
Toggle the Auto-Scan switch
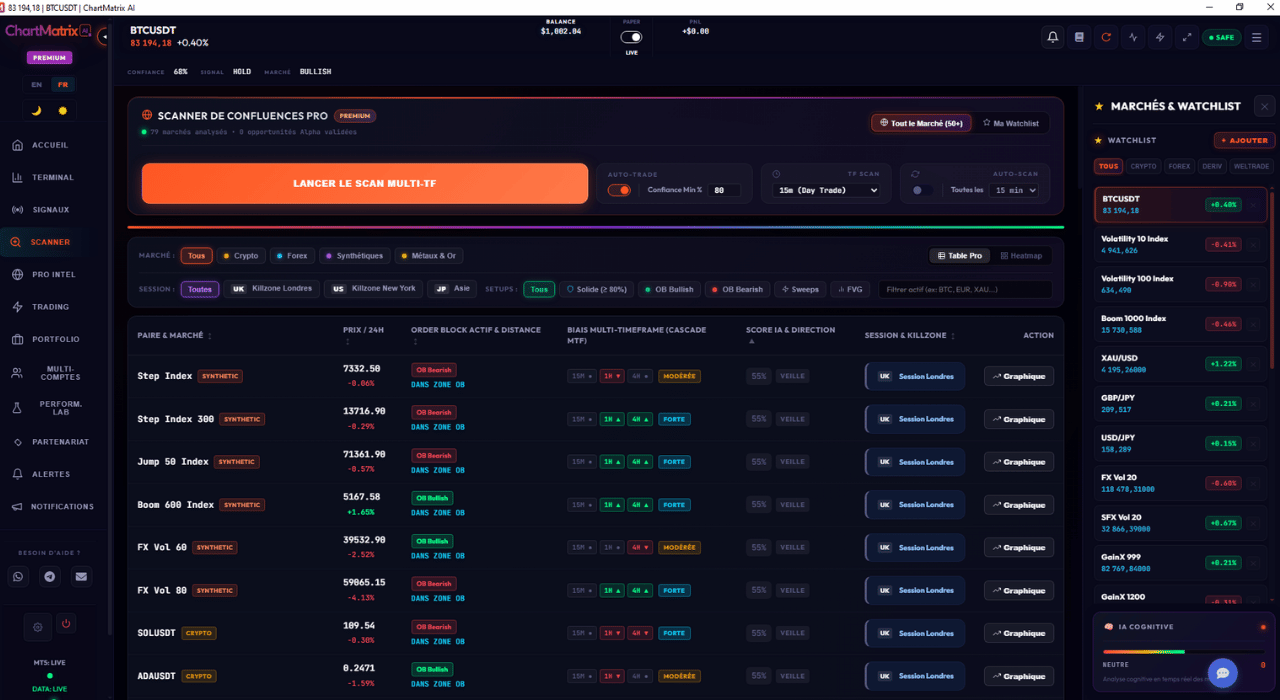[x=922, y=190]
